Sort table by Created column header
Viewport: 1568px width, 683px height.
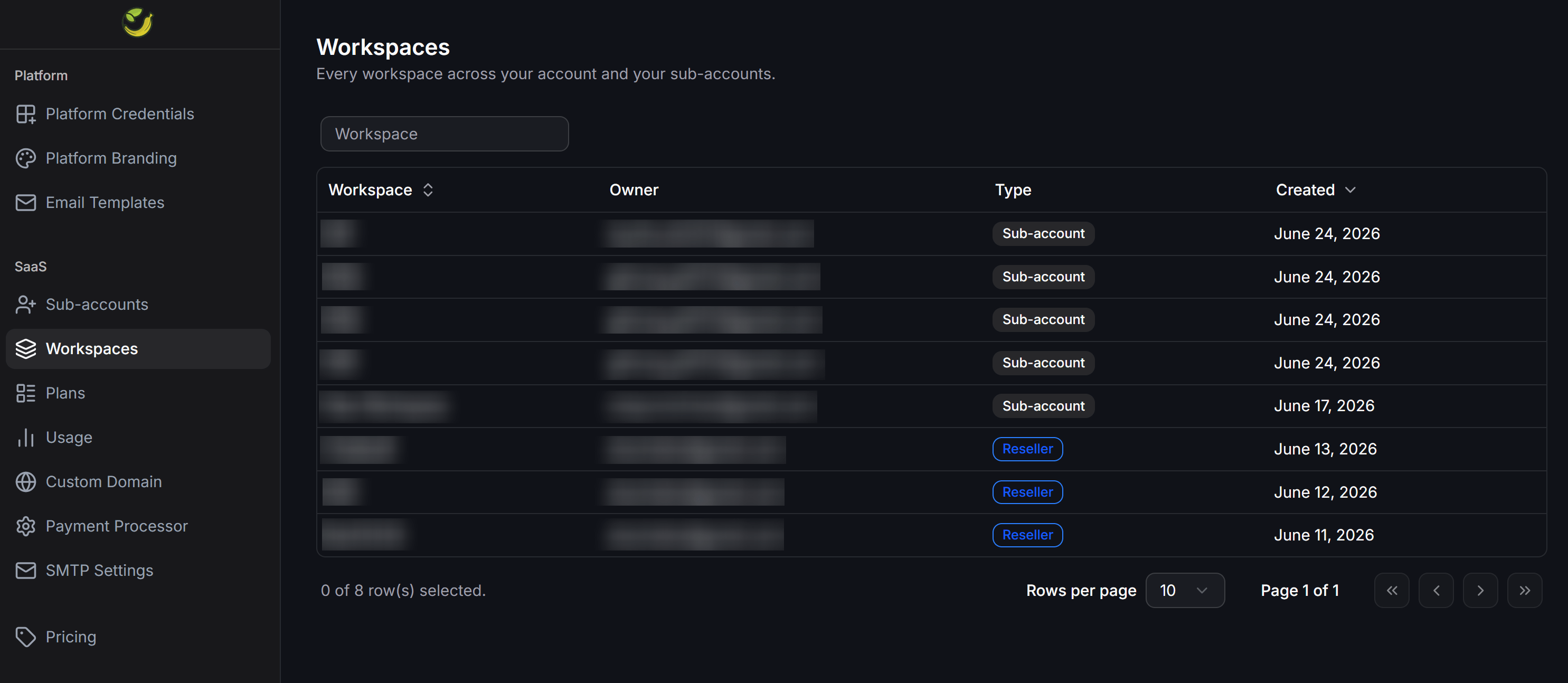1316,190
